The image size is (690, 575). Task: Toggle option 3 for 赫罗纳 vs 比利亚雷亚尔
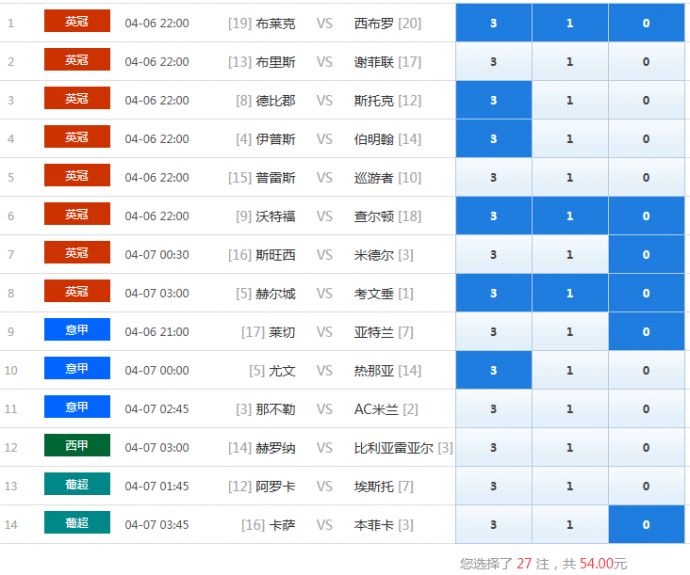pos(493,448)
